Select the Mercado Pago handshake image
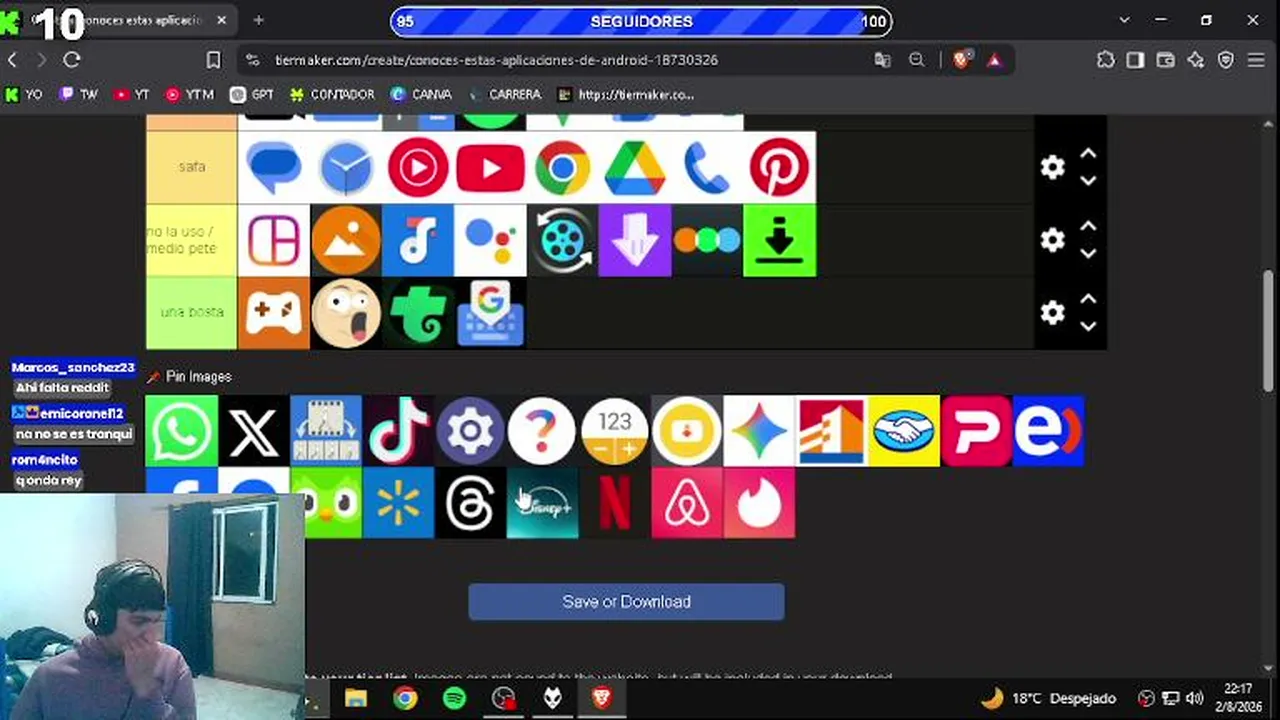 coord(904,431)
